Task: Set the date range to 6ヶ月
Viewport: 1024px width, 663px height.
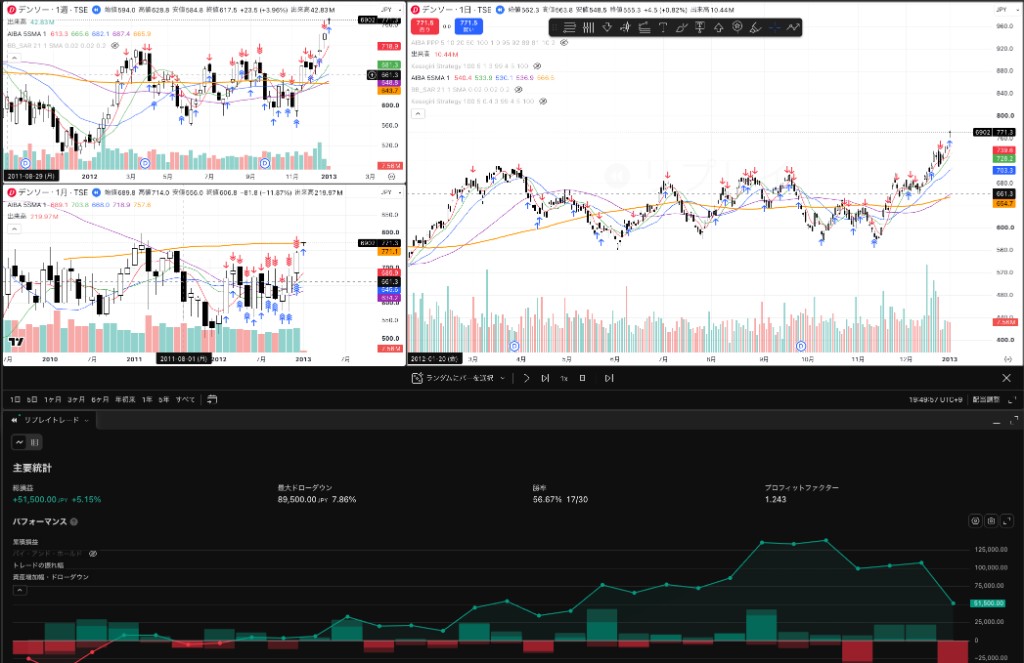Action: click(100, 399)
